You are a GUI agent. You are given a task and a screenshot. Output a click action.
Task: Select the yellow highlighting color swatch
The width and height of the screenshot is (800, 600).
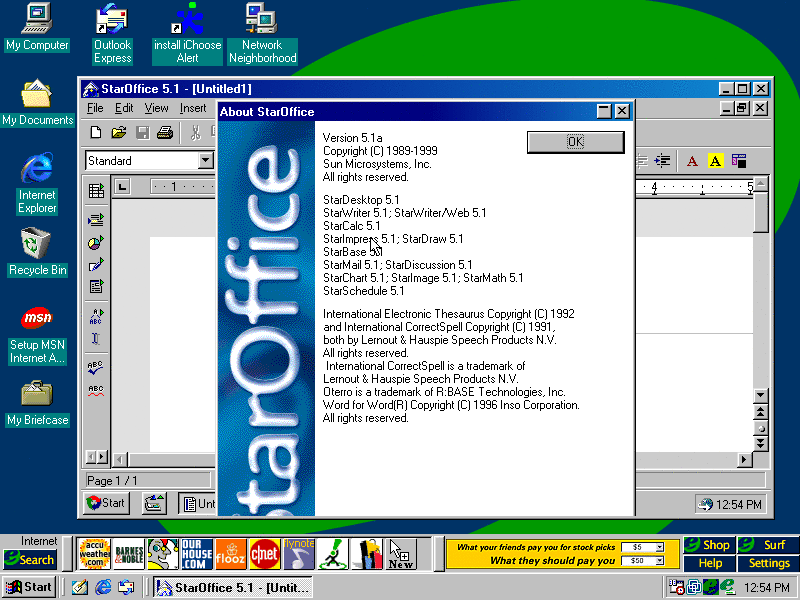pyautogui.click(x=715, y=161)
